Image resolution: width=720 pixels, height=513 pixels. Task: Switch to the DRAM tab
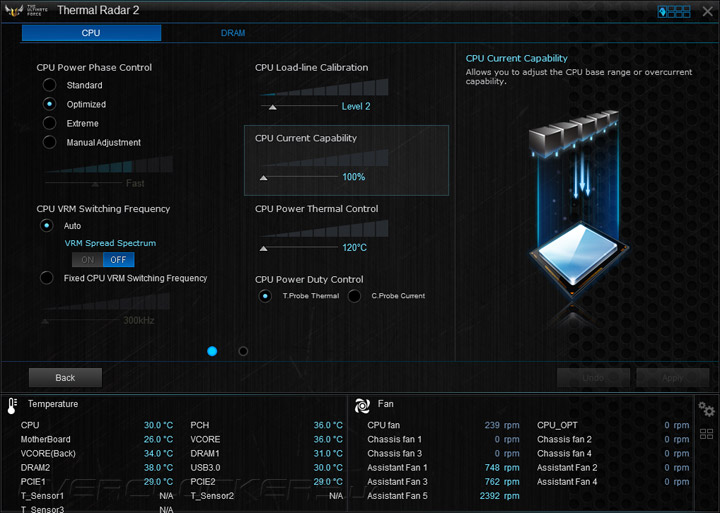pos(233,33)
